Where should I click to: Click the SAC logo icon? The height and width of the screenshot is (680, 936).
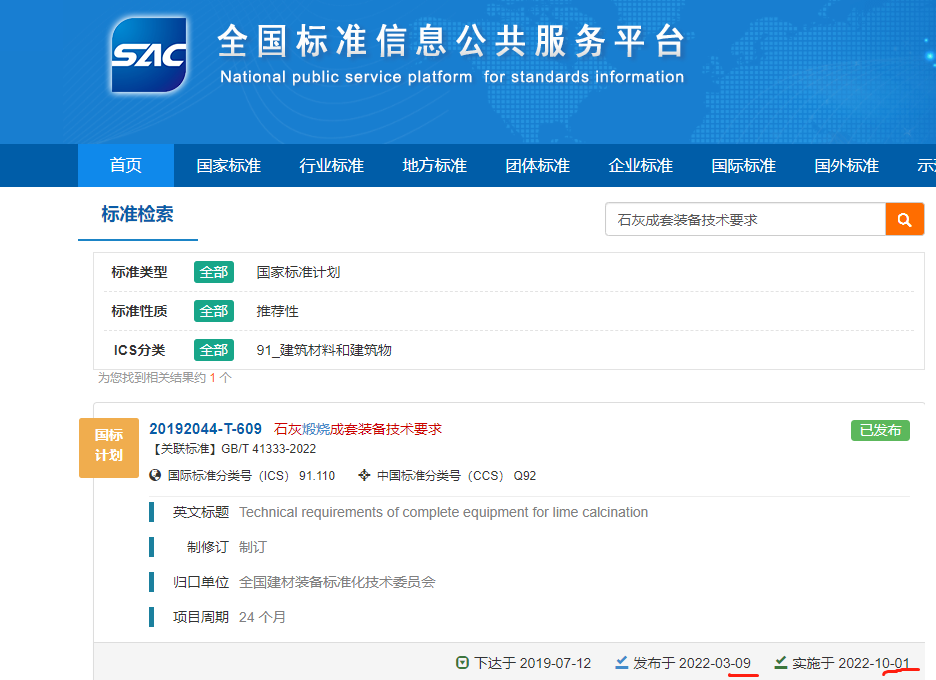tap(149, 55)
